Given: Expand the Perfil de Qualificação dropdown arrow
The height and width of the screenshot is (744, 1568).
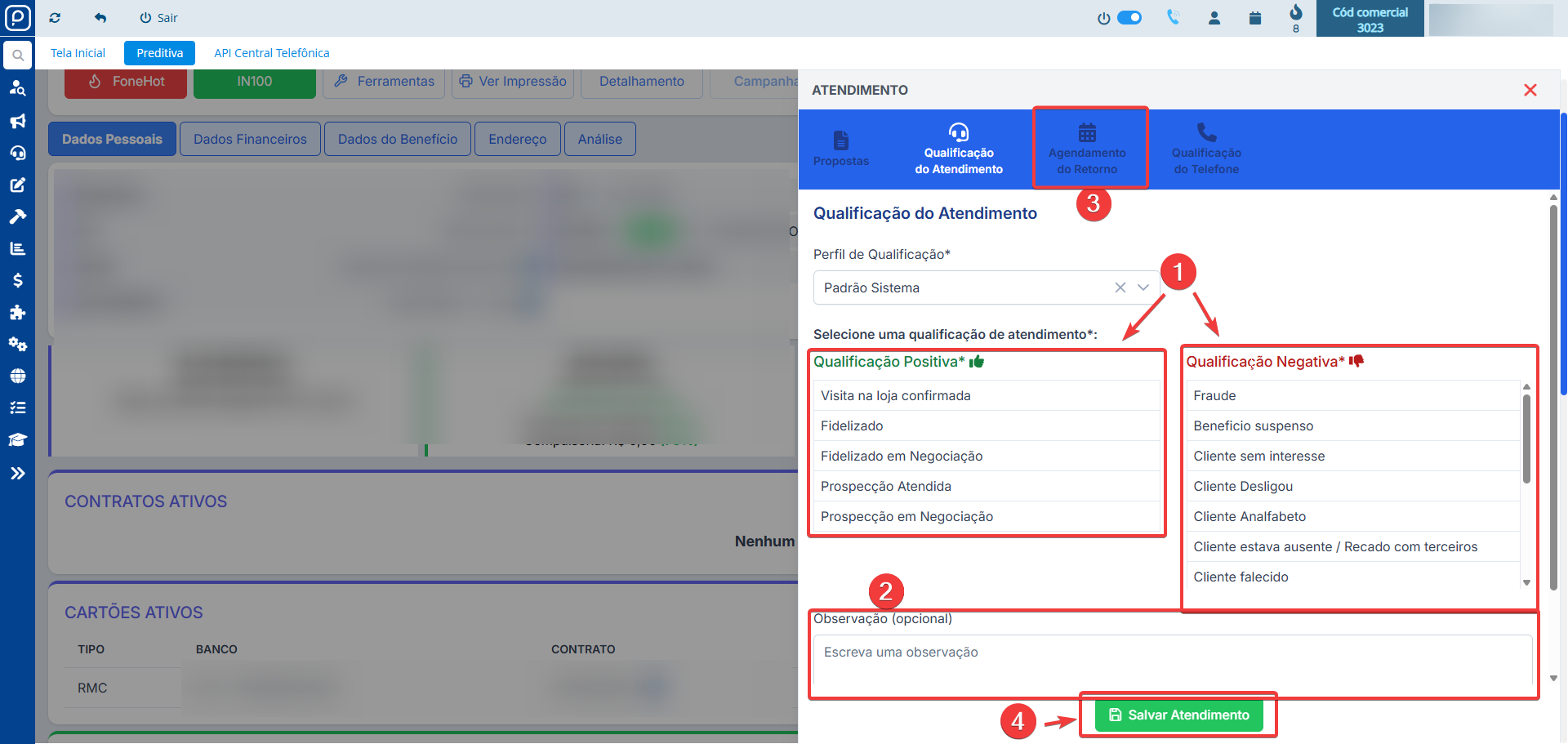Looking at the screenshot, I should click(x=1143, y=287).
